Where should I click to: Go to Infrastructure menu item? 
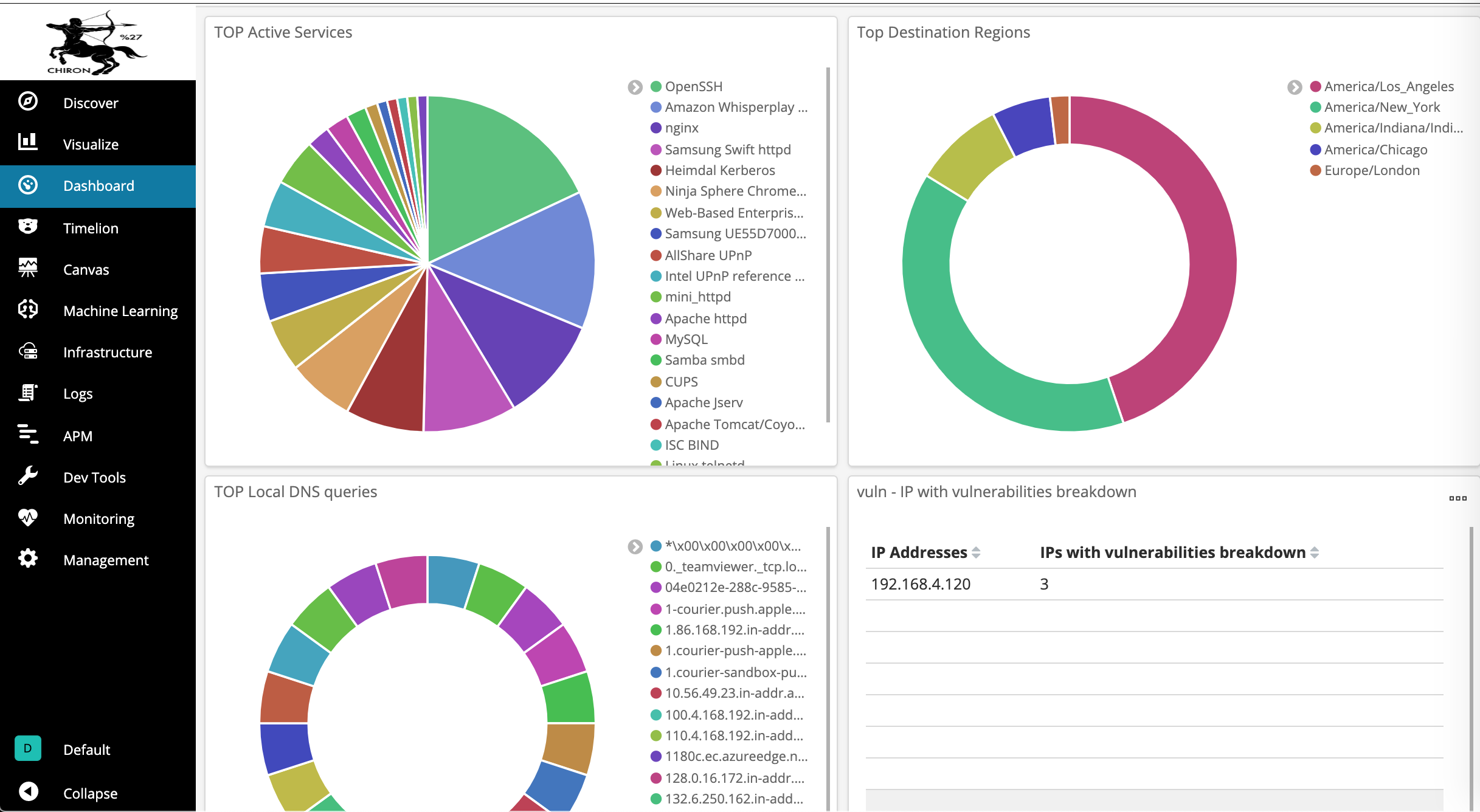click(108, 352)
